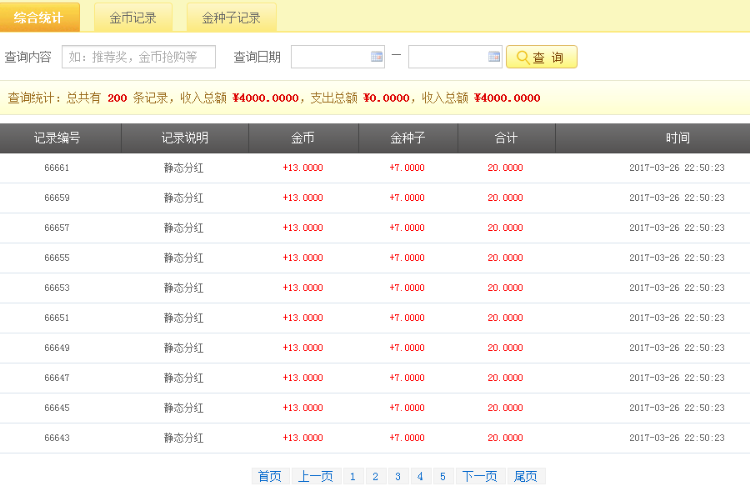This screenshot has width=750, height=491.
Task: Click the 查询日期 label
Action: (257, 57)
